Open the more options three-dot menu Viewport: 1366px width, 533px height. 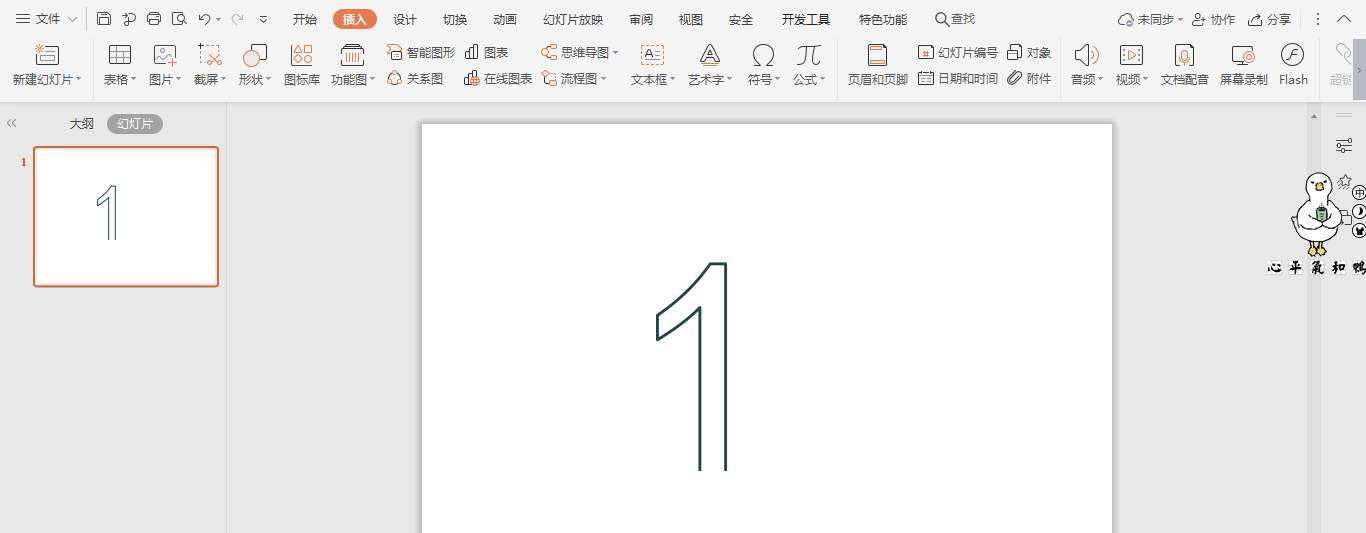1317,19
